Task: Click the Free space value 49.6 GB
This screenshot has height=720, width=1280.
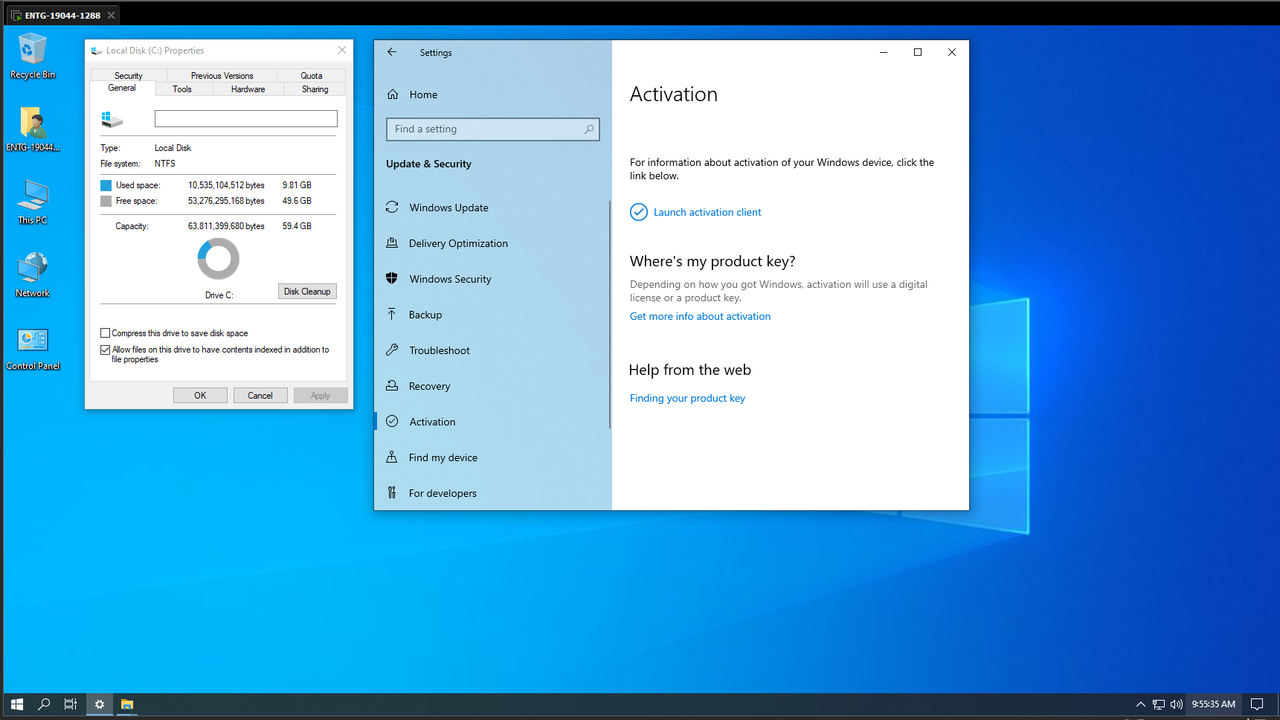Action: [297, 201]
